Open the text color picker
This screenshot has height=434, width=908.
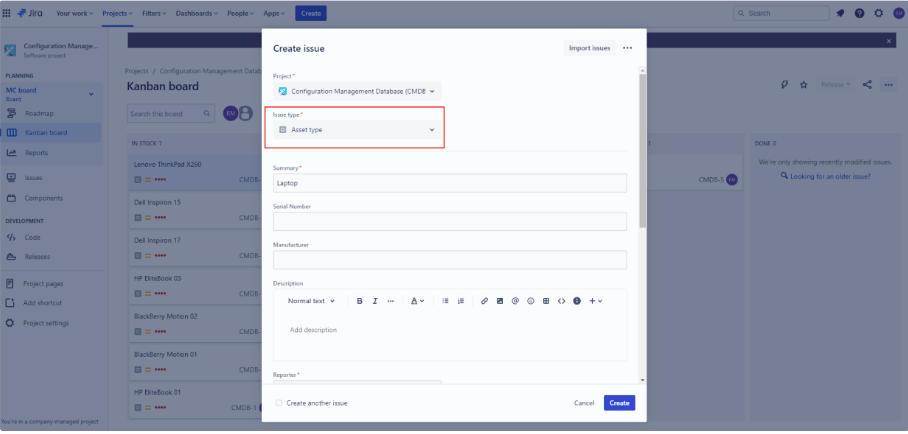click(417, 301)
